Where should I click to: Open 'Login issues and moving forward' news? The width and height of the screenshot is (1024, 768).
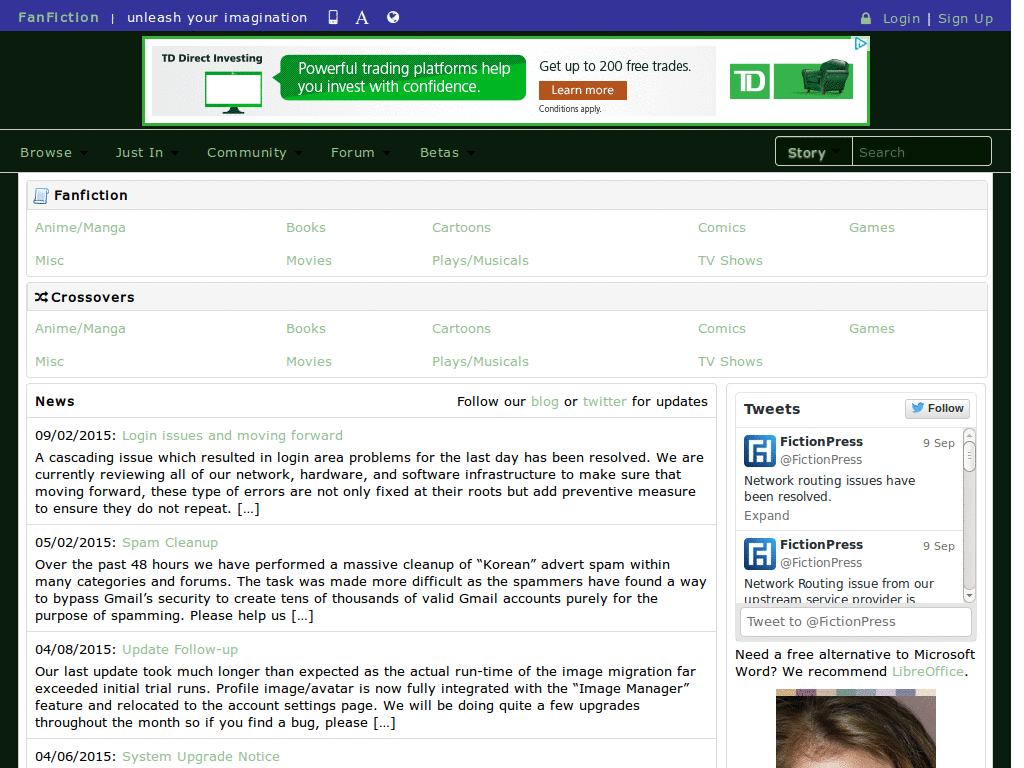point(232,436)
